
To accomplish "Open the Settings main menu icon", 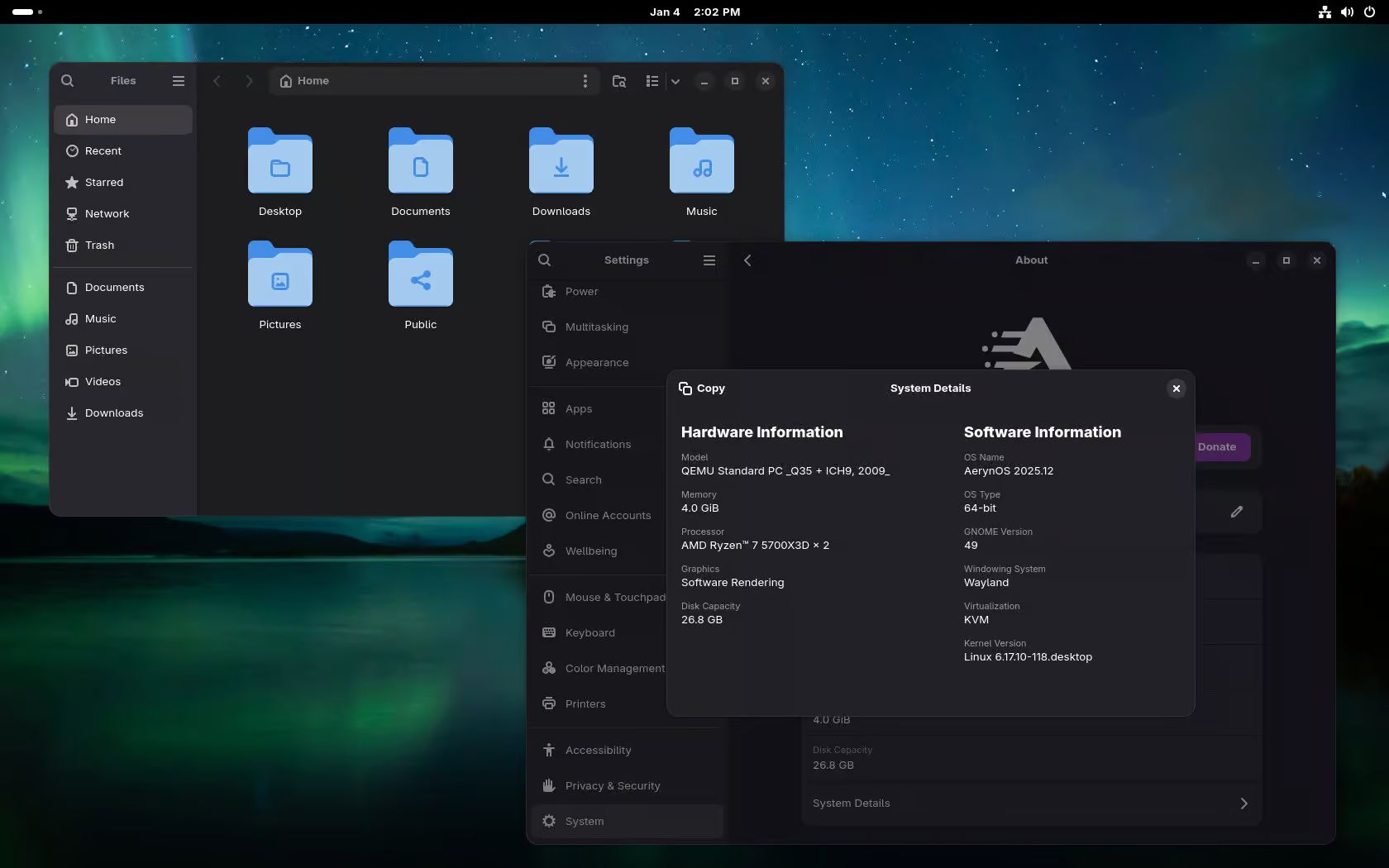I will coord(709,260).
